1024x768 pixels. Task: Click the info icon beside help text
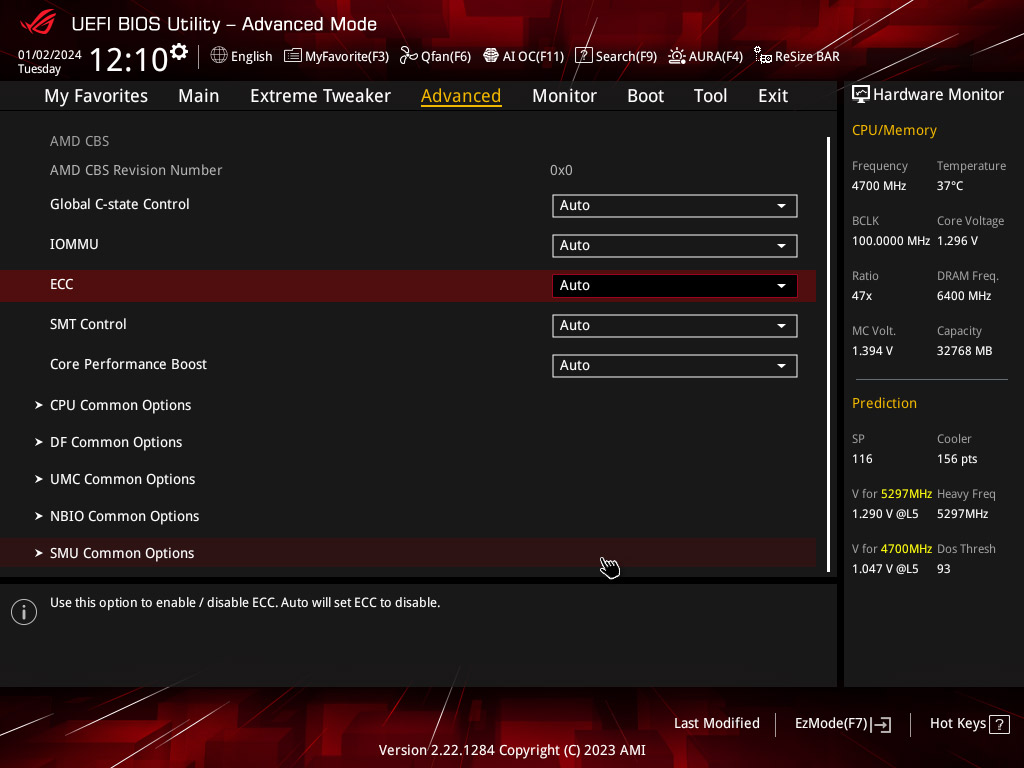[x=24, y=612]
